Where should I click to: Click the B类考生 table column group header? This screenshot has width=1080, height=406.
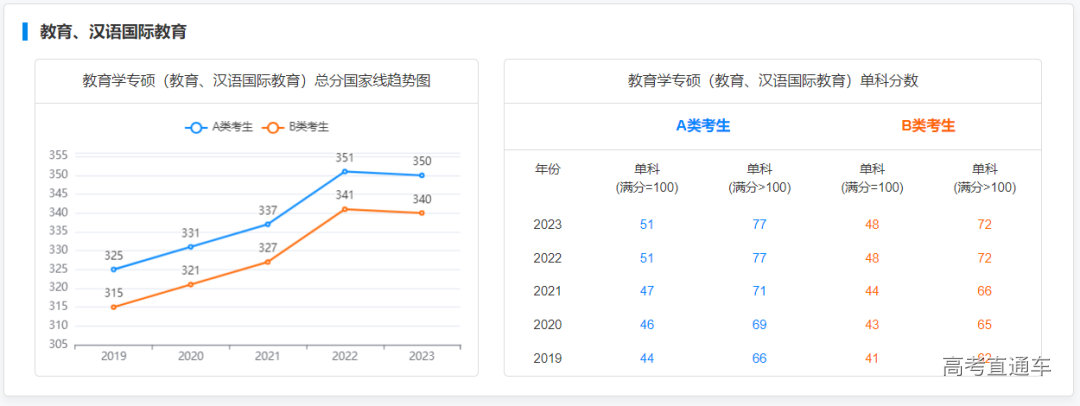[928, 126]
